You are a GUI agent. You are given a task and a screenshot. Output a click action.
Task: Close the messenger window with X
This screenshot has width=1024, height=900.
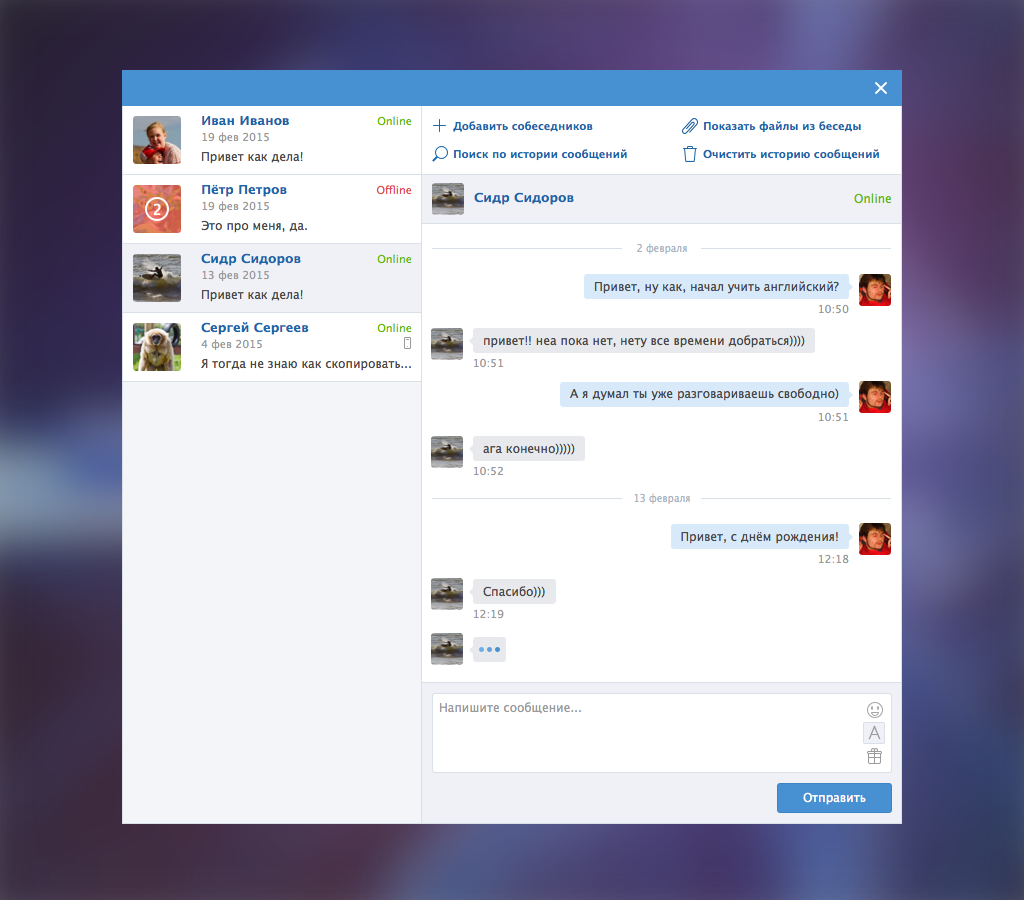881,88
